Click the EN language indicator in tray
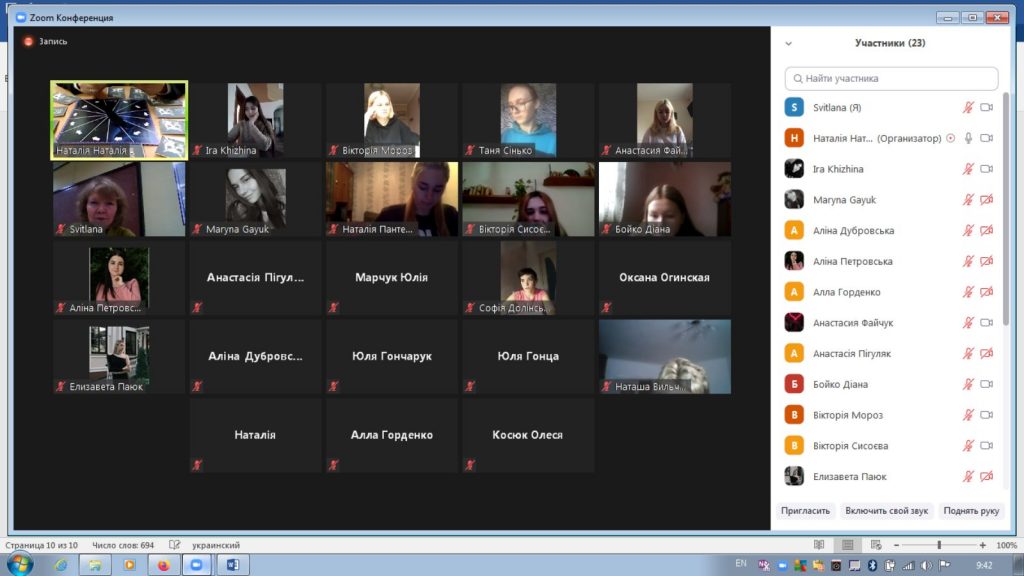1024x576 pixels. [741, 563]
